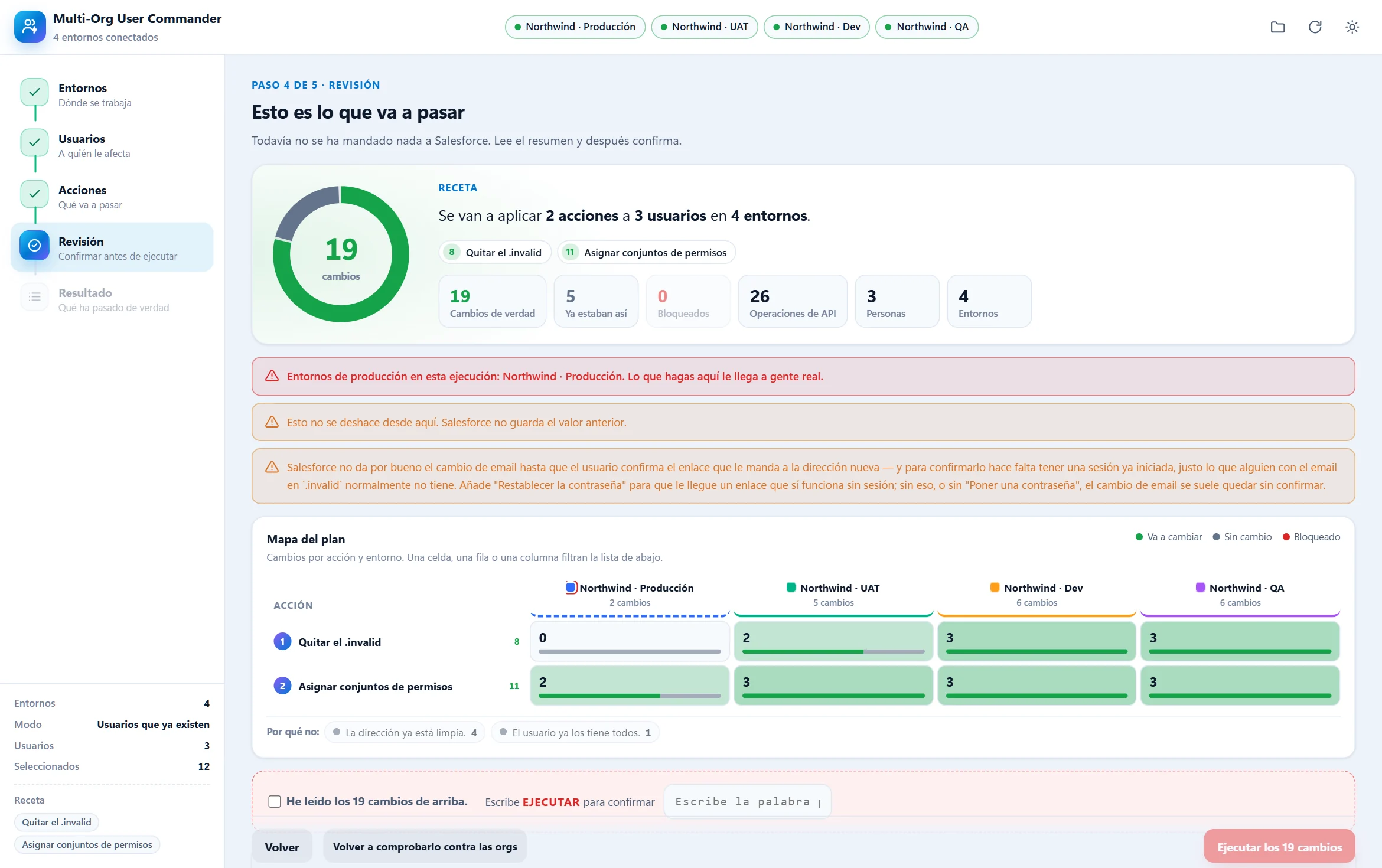Click the Resultado step list icon

click(35, 297)
